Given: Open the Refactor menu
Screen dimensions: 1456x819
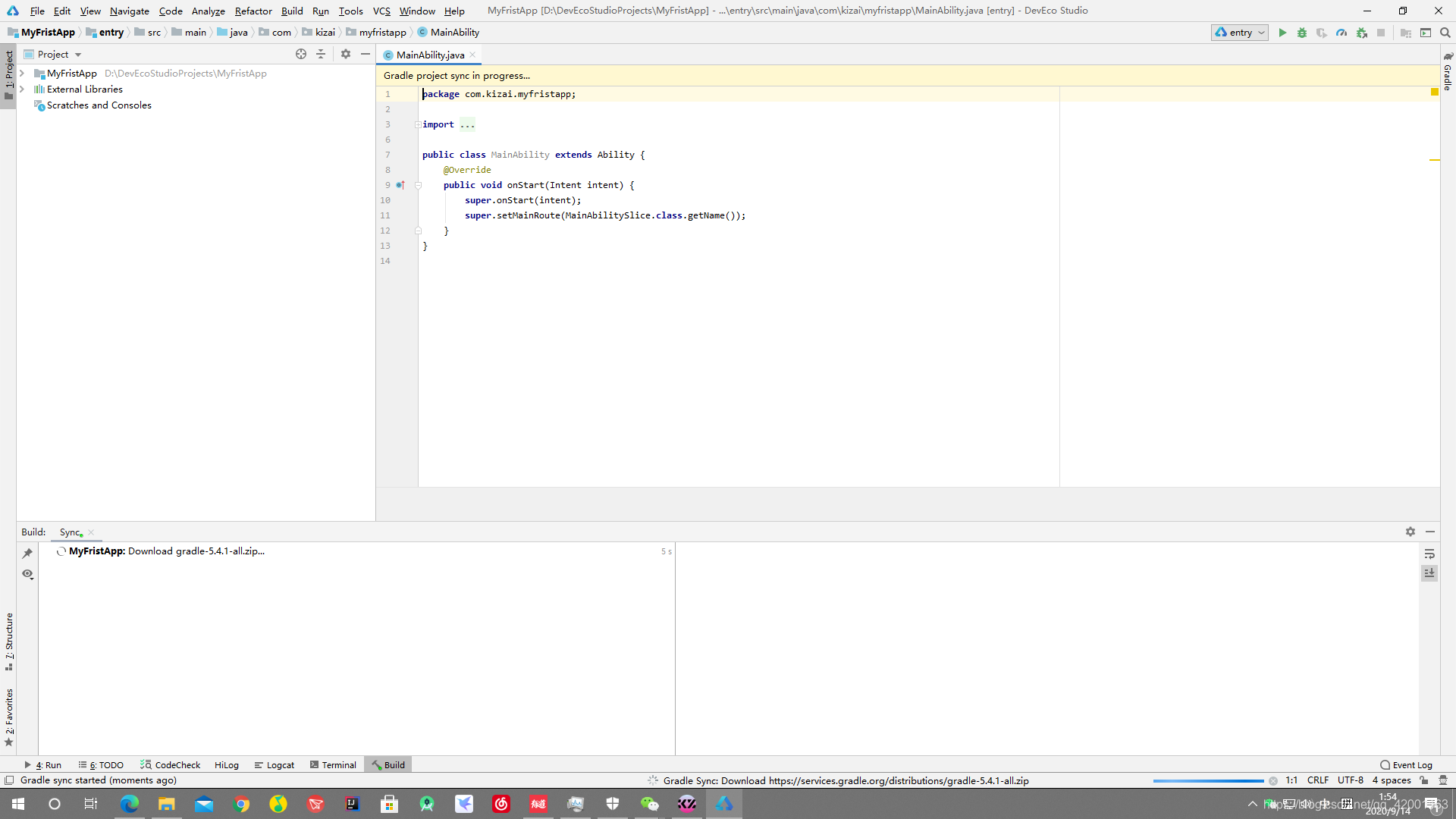Looking at the screenshot, I should point(254,10).
